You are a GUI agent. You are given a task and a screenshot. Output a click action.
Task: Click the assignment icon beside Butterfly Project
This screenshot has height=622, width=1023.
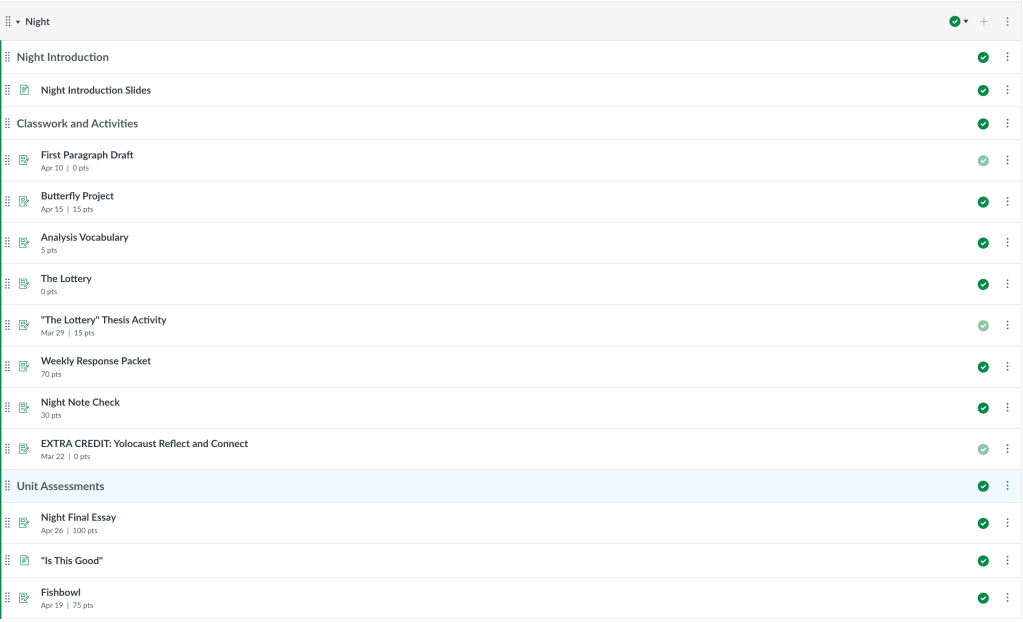click(x=25, y=201)
